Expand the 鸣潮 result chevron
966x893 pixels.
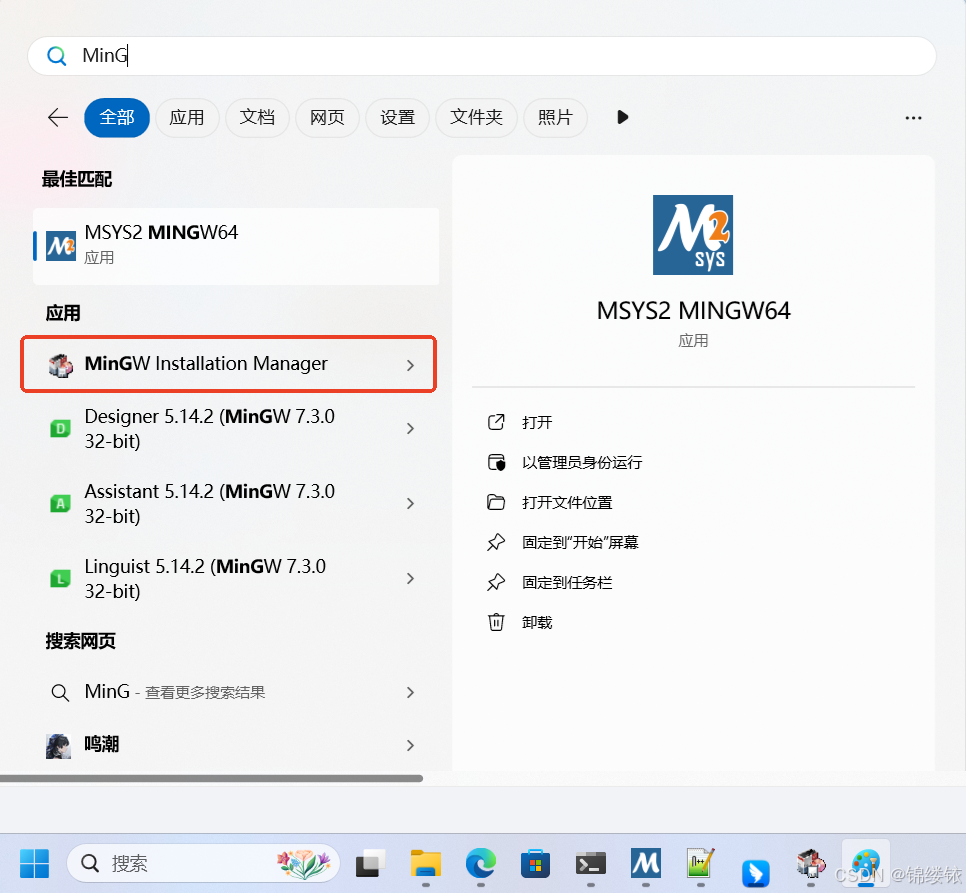(x=410, y=746)
